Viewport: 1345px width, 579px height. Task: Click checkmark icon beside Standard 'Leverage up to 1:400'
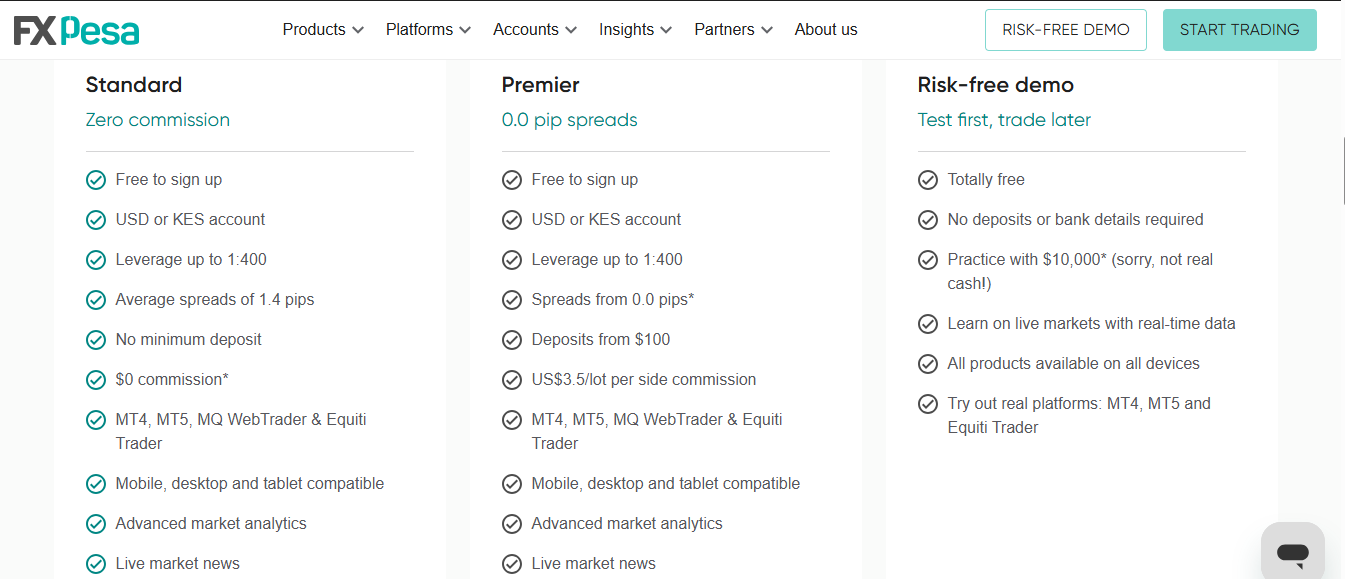pyautogui.click(x=96, y=260)
